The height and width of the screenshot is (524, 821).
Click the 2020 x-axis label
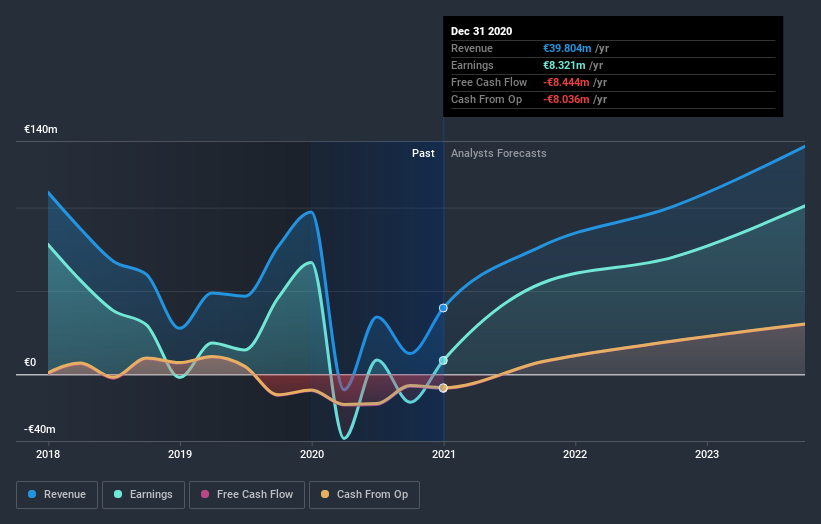(x=312, y=454)
